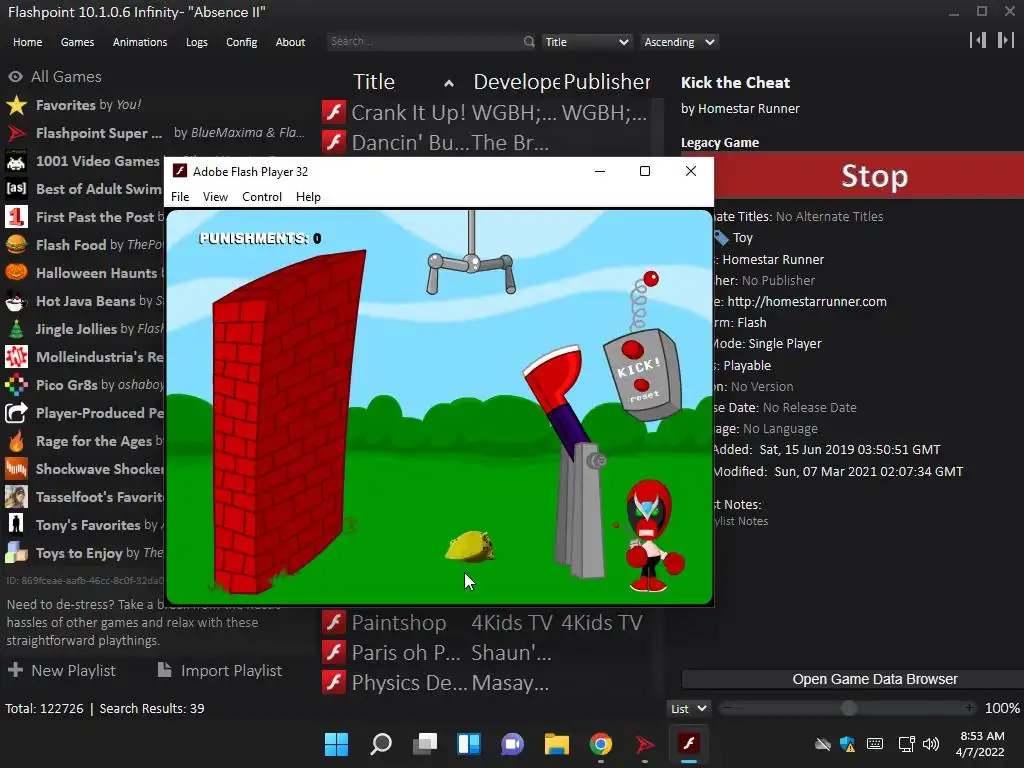Viewport: 1024px width, 768px height.
Task: Click the Favorites star icon
Action: [16, 105]
